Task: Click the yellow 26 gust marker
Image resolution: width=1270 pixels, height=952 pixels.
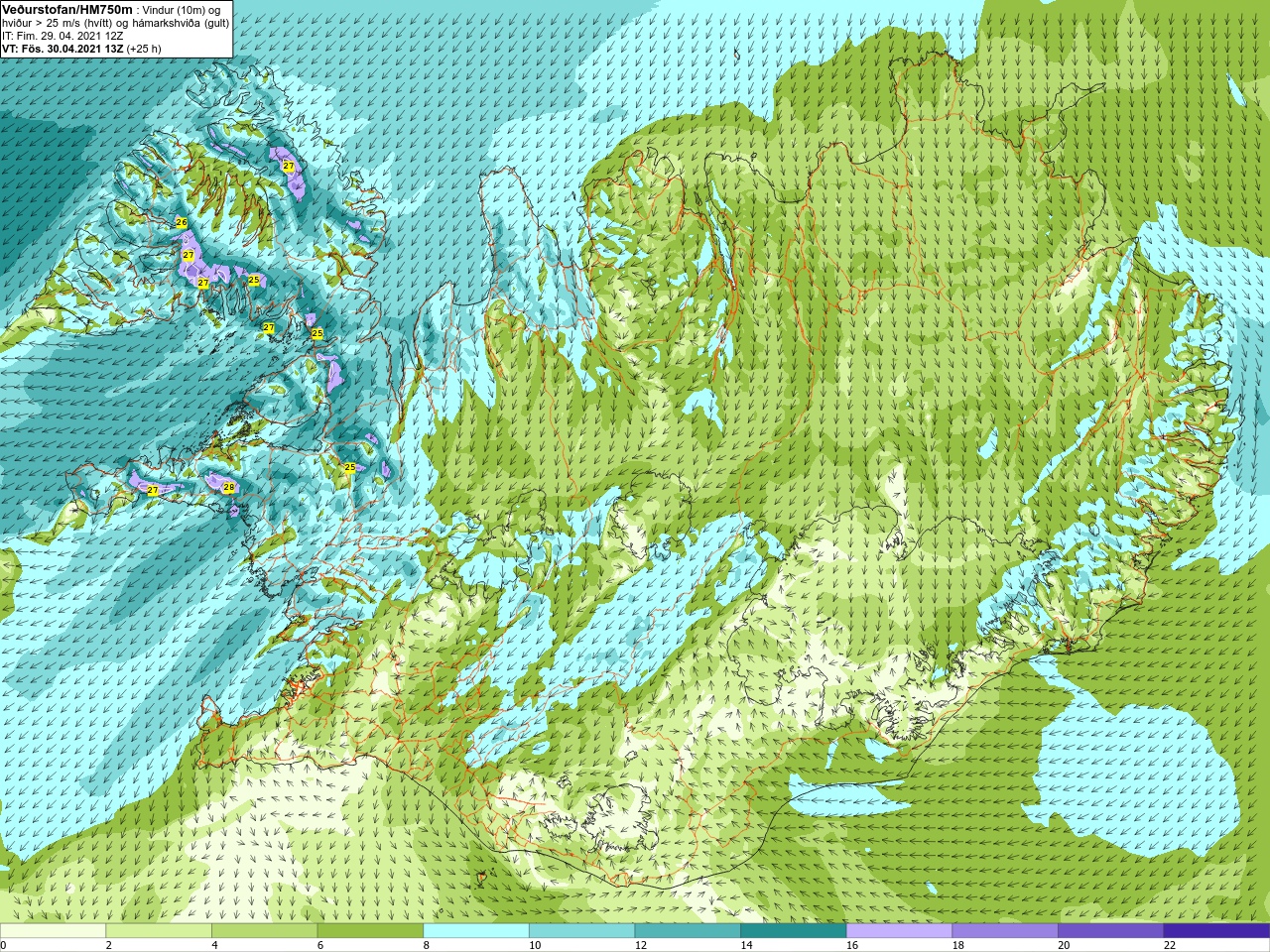Action: click(182, 223)
